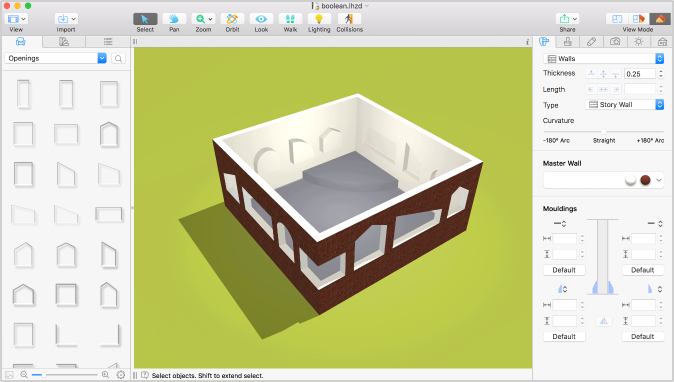This screenshot has height=382, width=674.
Task: Select the Pan hand tool
Action: pyautogui.click(x=174, y=19)
